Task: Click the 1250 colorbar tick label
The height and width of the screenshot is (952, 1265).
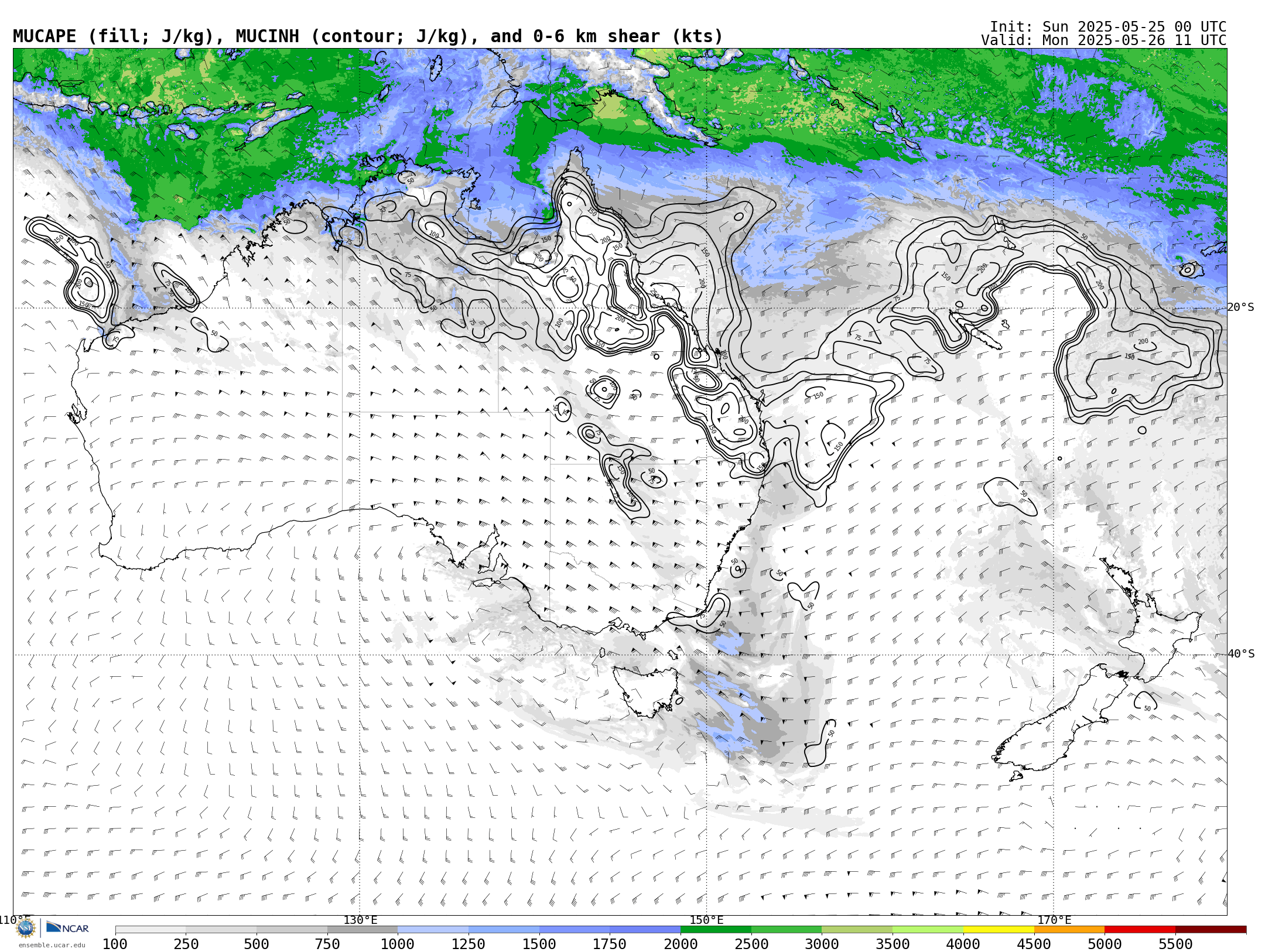Action: 469,944
